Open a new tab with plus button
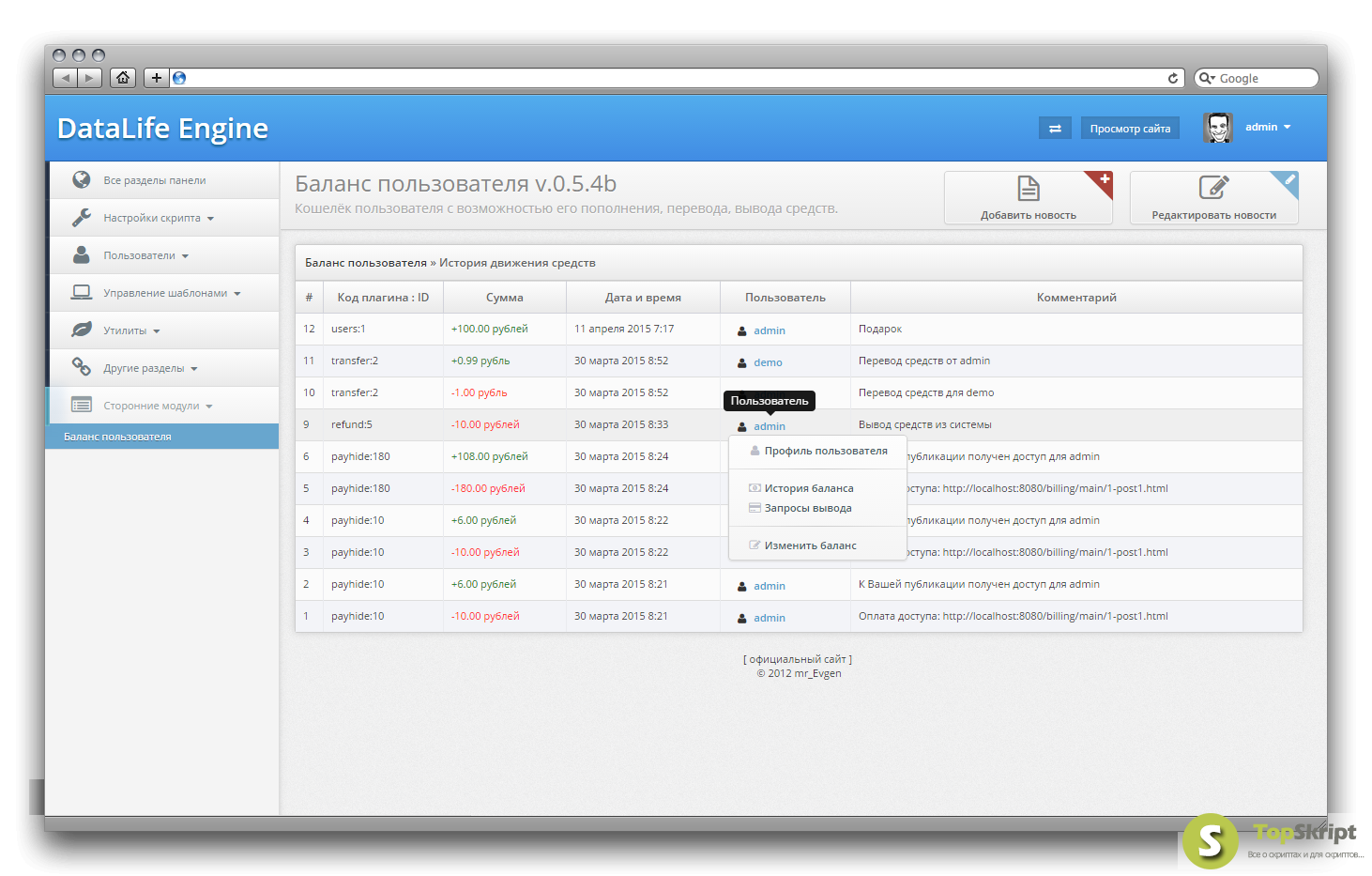This screenshot has height=876, width=1372. coord(157,78)
